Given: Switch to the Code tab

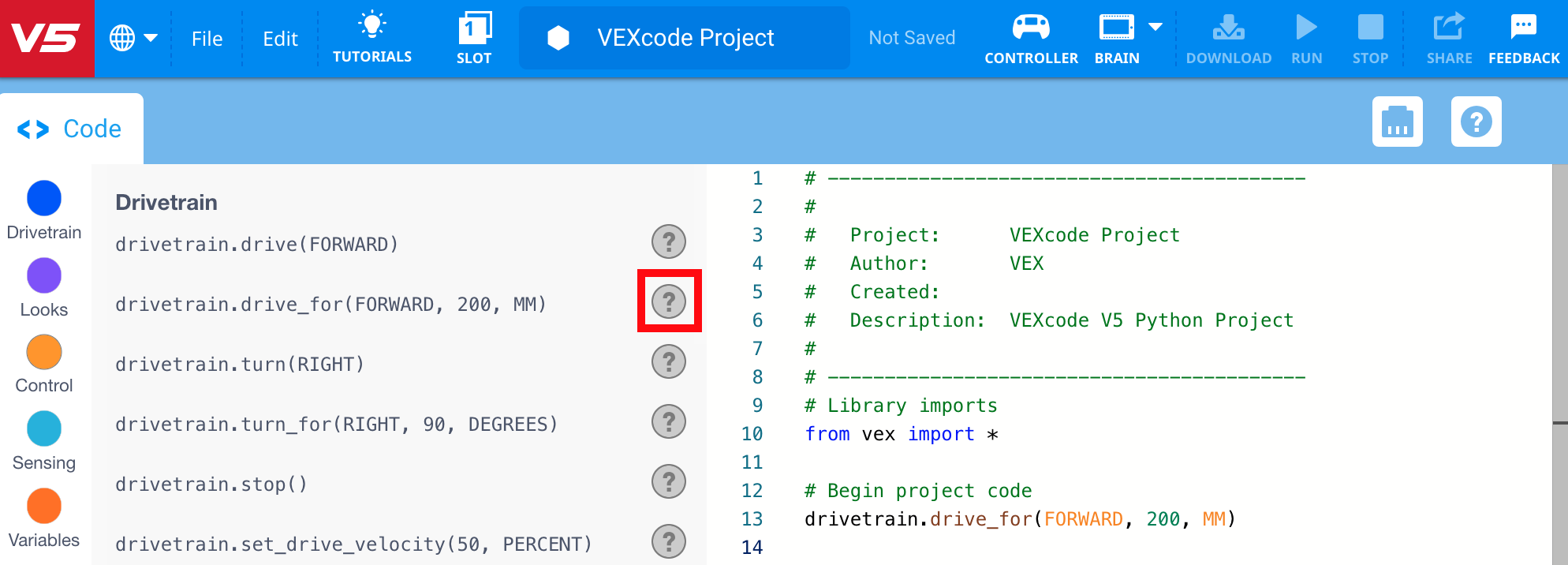Looking at the screenshot, I should click(x=71, y=129).
